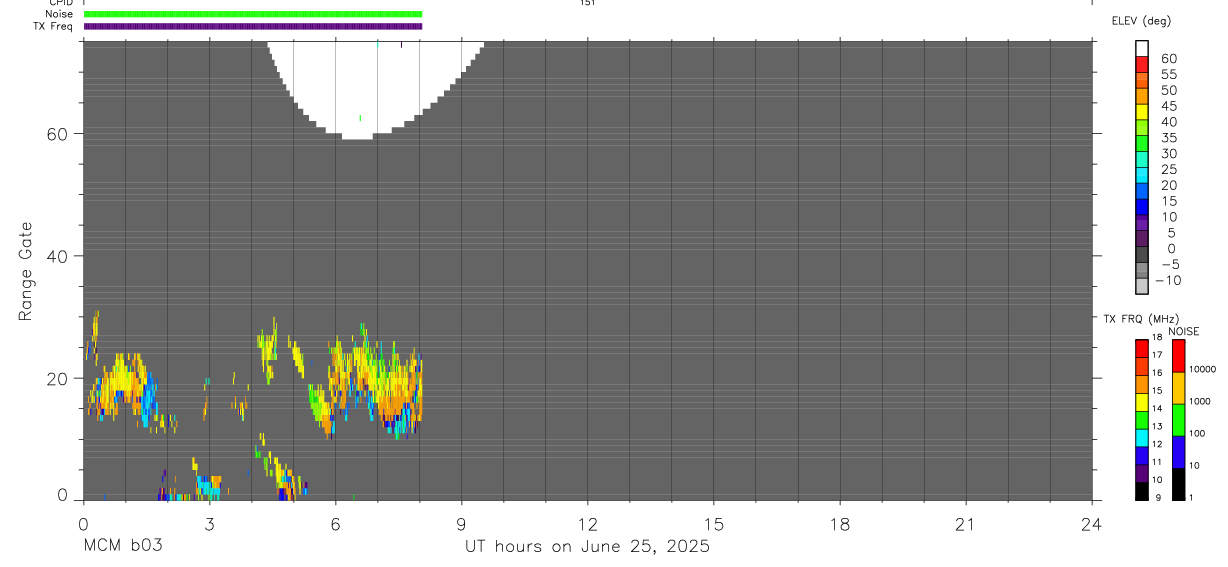
Task: Select the green swatch in the TX FRQ legend
Action: click(x=1141, y=420)
